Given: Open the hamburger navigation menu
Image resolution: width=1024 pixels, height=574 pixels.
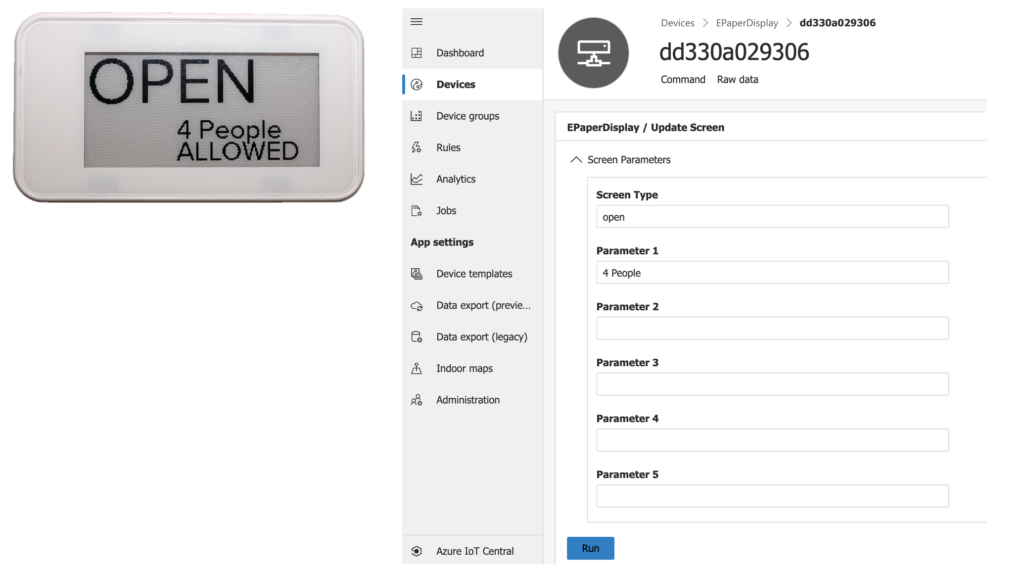Looking at the screenshot, I should pos(416,22).
